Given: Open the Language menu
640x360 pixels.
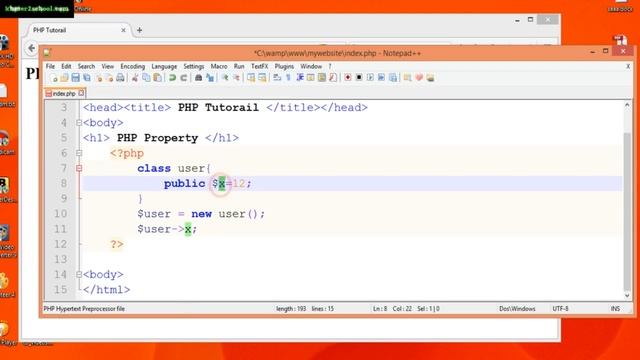Looking at the screenshot, I should tap(164, 66).
